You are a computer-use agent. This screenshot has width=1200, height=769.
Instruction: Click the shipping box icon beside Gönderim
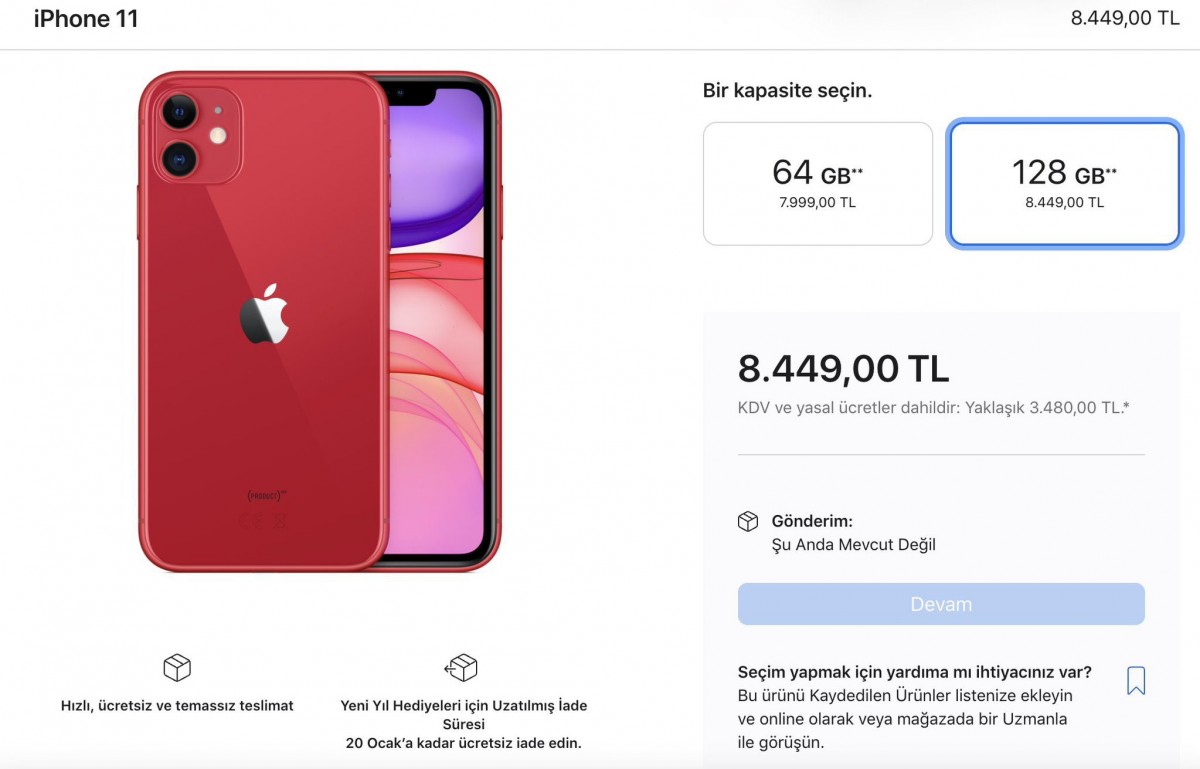tap(748, 522)
